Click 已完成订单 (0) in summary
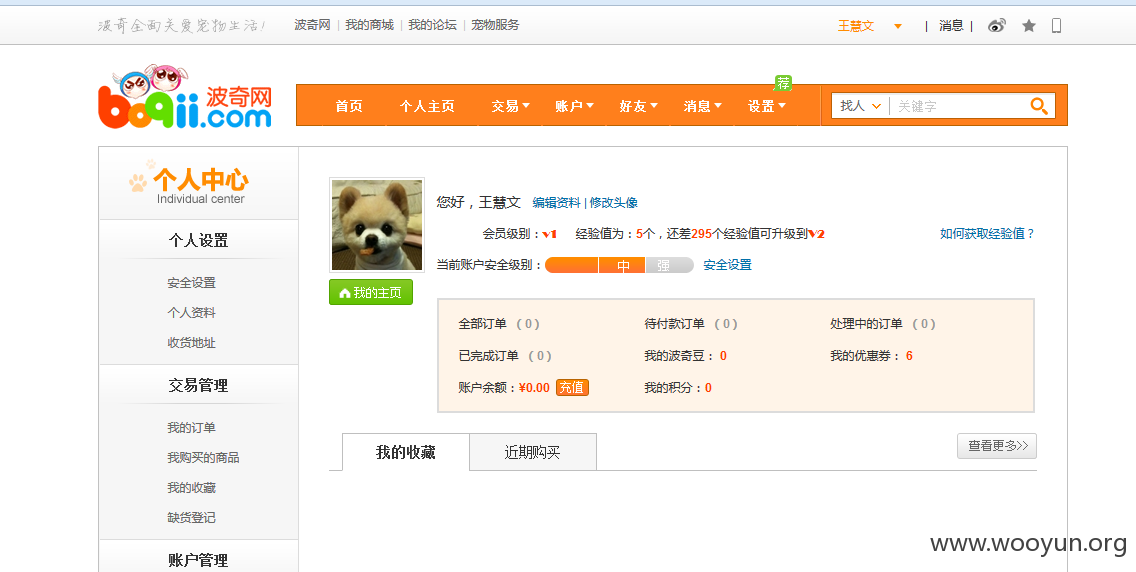Image resolution: width=1136 pixels, height=572 pixels. pyautogui.click(x=505, y=356)
